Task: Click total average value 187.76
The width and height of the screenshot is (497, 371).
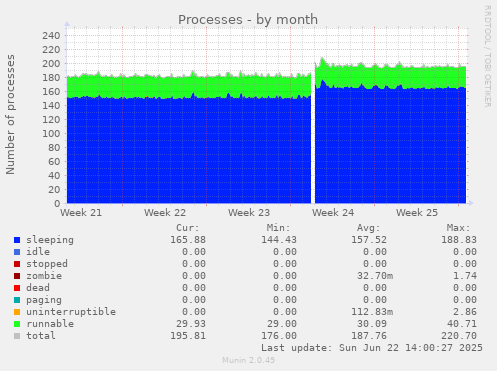Action: pyautogui.click(x=369, y=336)
